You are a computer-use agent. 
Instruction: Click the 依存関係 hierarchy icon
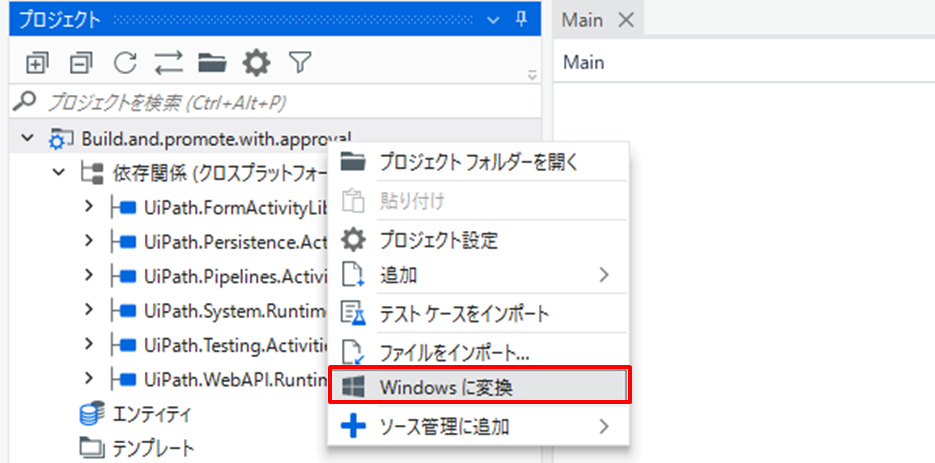click(91, 173)
